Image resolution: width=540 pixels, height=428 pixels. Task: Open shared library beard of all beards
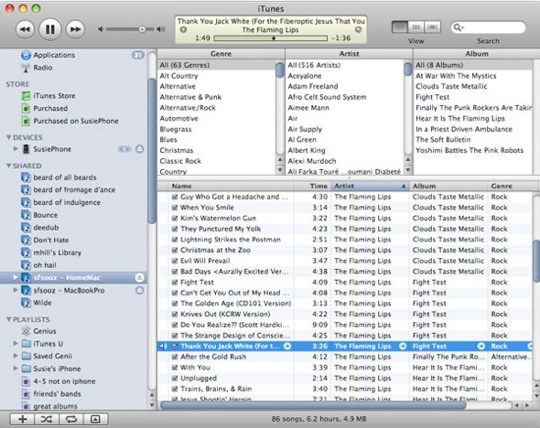pos(65,178)
